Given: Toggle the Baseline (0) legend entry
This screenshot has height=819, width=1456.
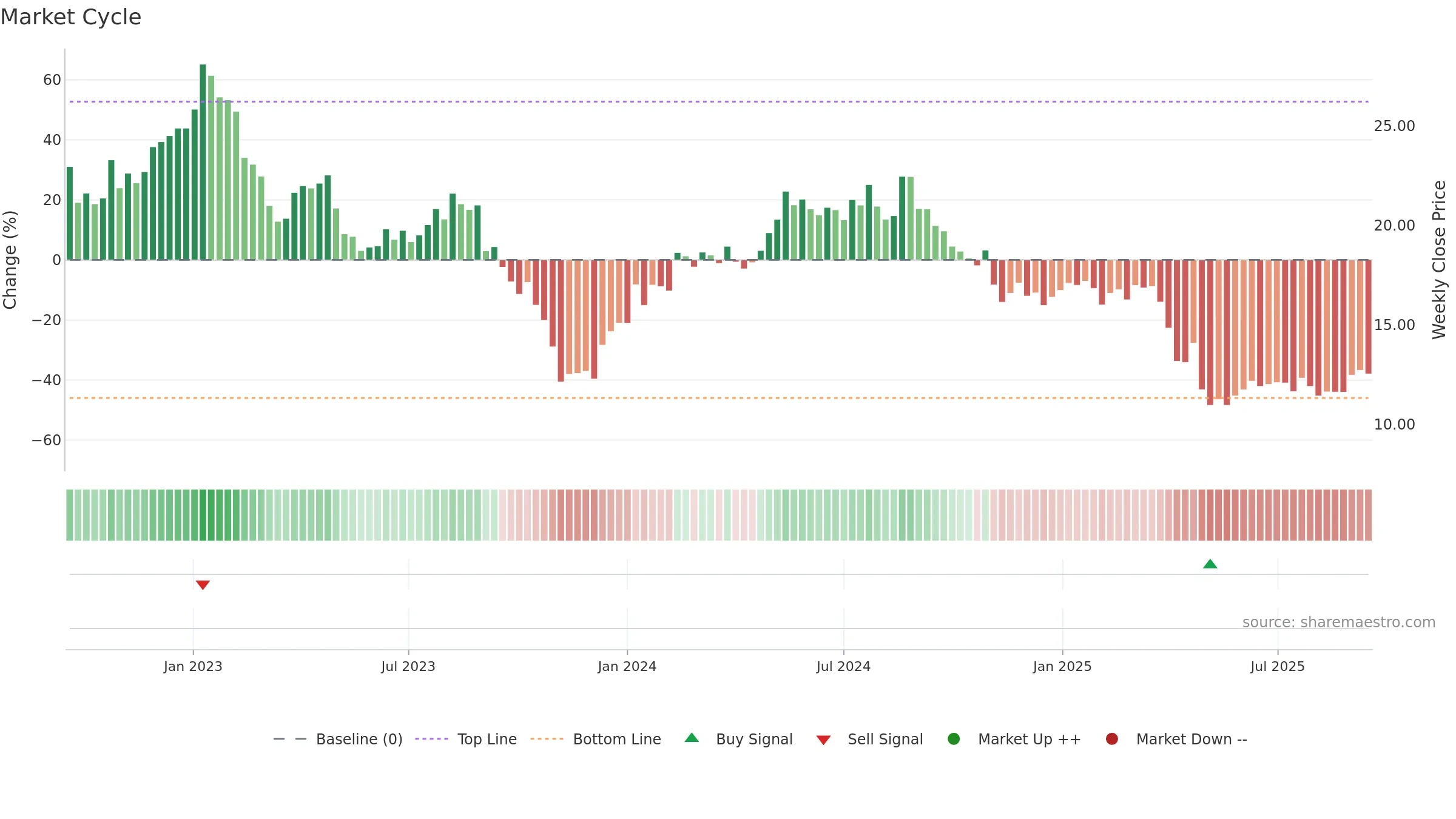Looking at the screenshot, I should 338,739.
